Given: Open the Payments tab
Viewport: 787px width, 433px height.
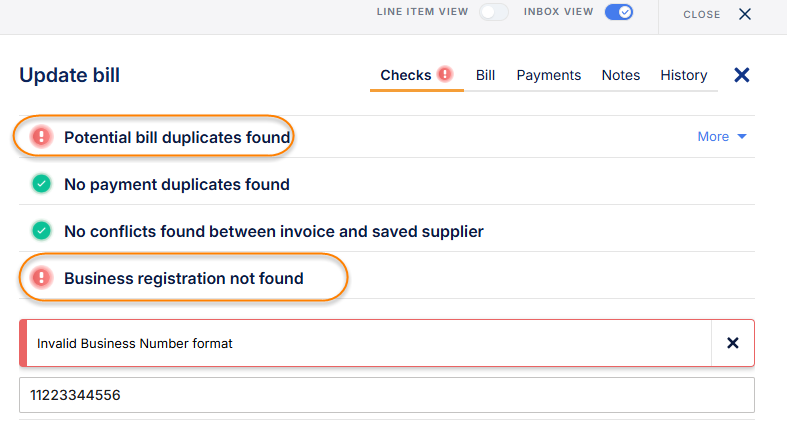Looking at the screenshot, I should click(x=548, y=75).
